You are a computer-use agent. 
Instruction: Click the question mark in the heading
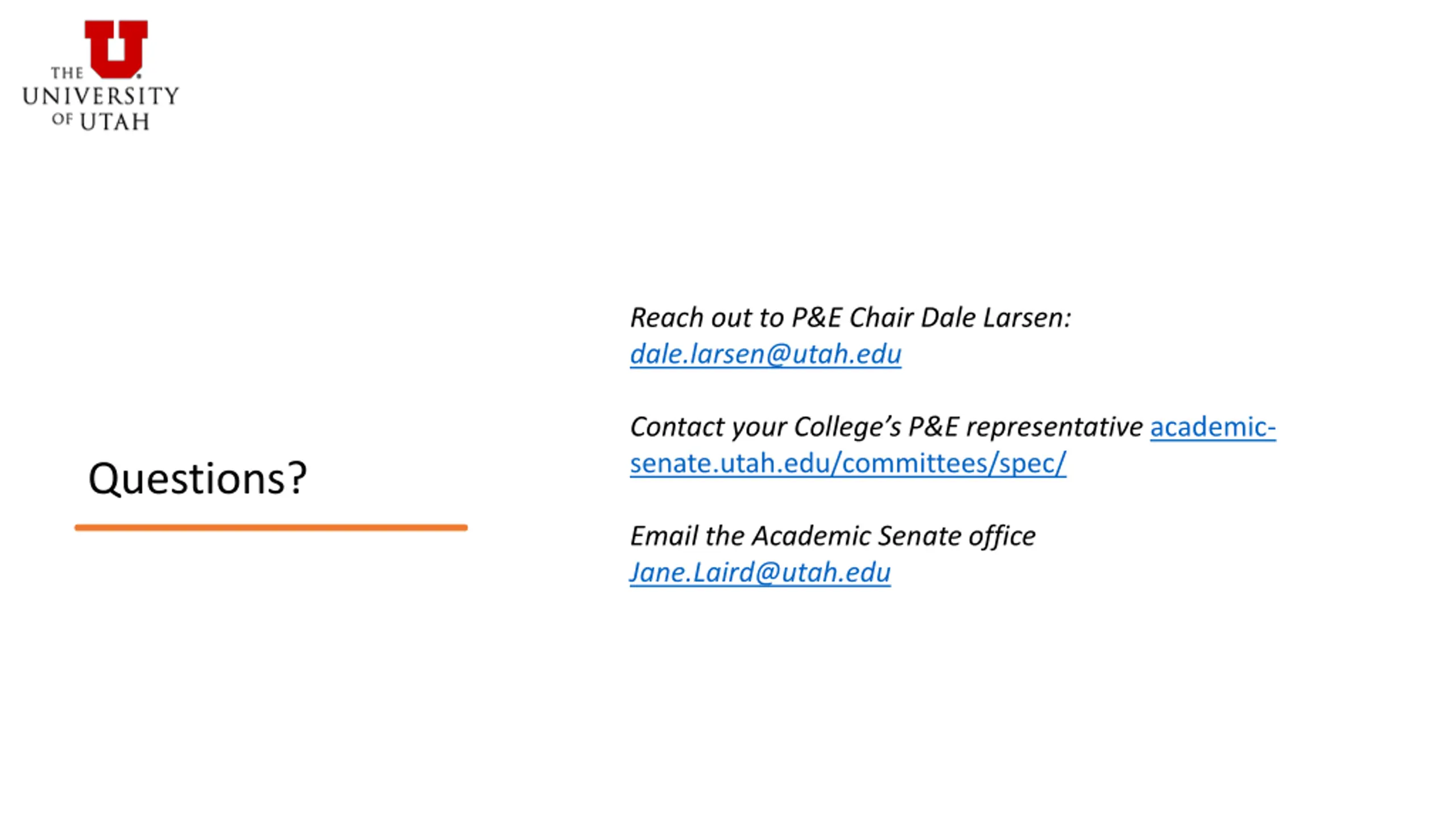297,477
